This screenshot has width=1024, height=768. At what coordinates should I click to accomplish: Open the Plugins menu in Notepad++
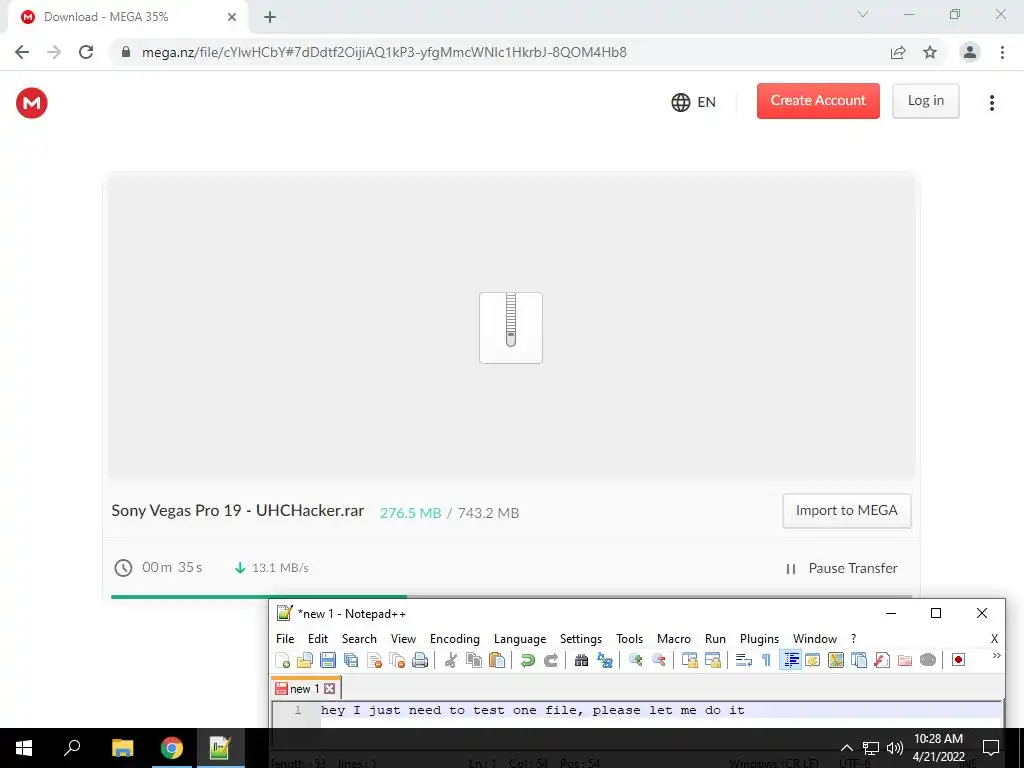[759, 639]
